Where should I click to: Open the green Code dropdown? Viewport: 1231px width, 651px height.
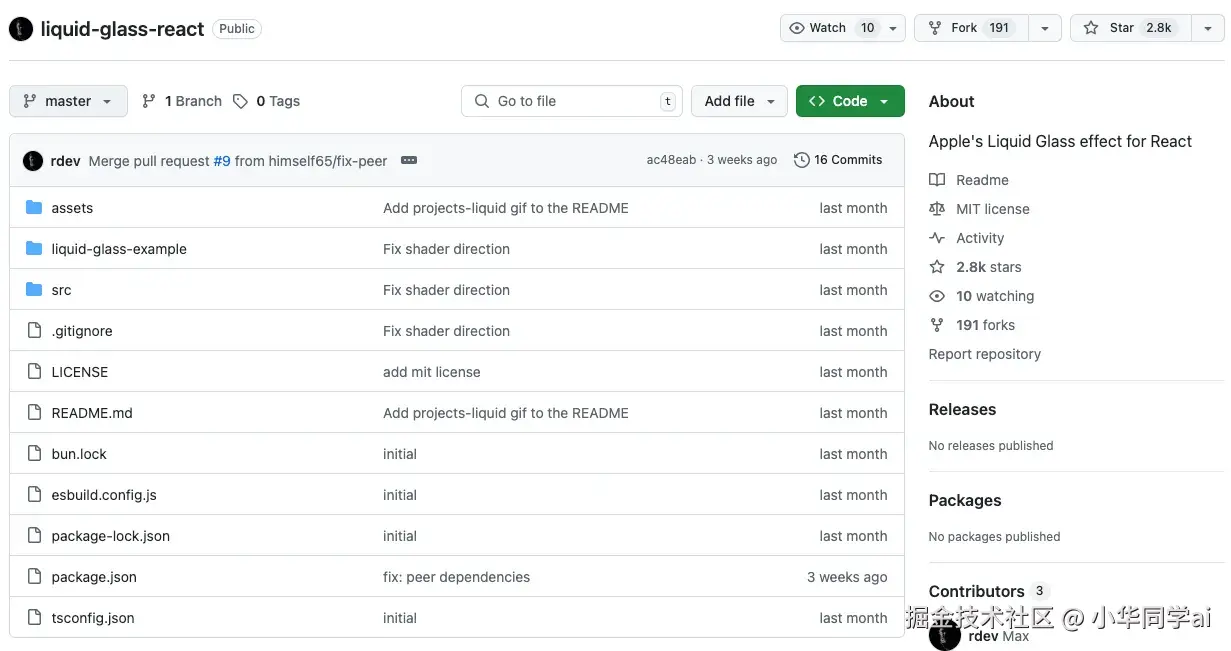click(850, 101)
